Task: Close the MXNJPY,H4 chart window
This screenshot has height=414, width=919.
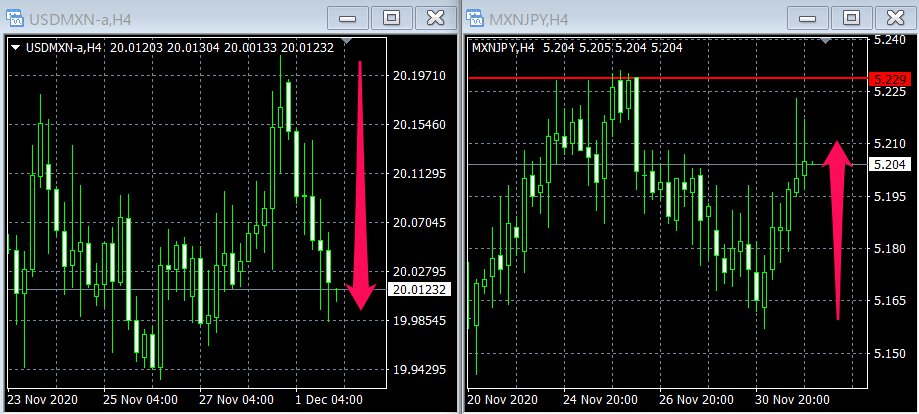Action: 895,18
